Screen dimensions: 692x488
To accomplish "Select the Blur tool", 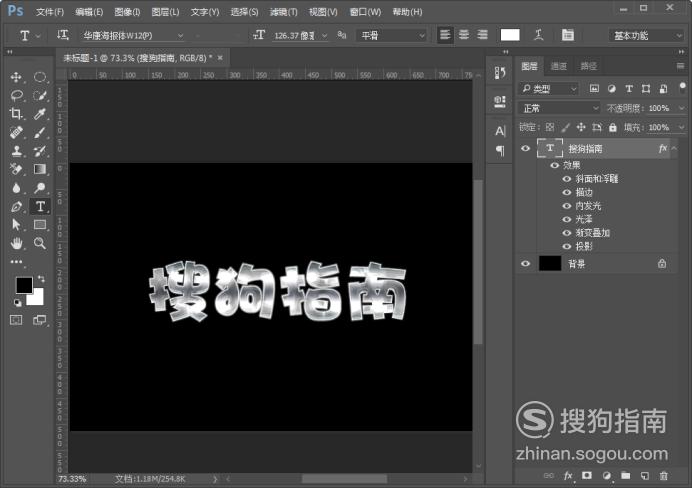I will coord(16,188).
